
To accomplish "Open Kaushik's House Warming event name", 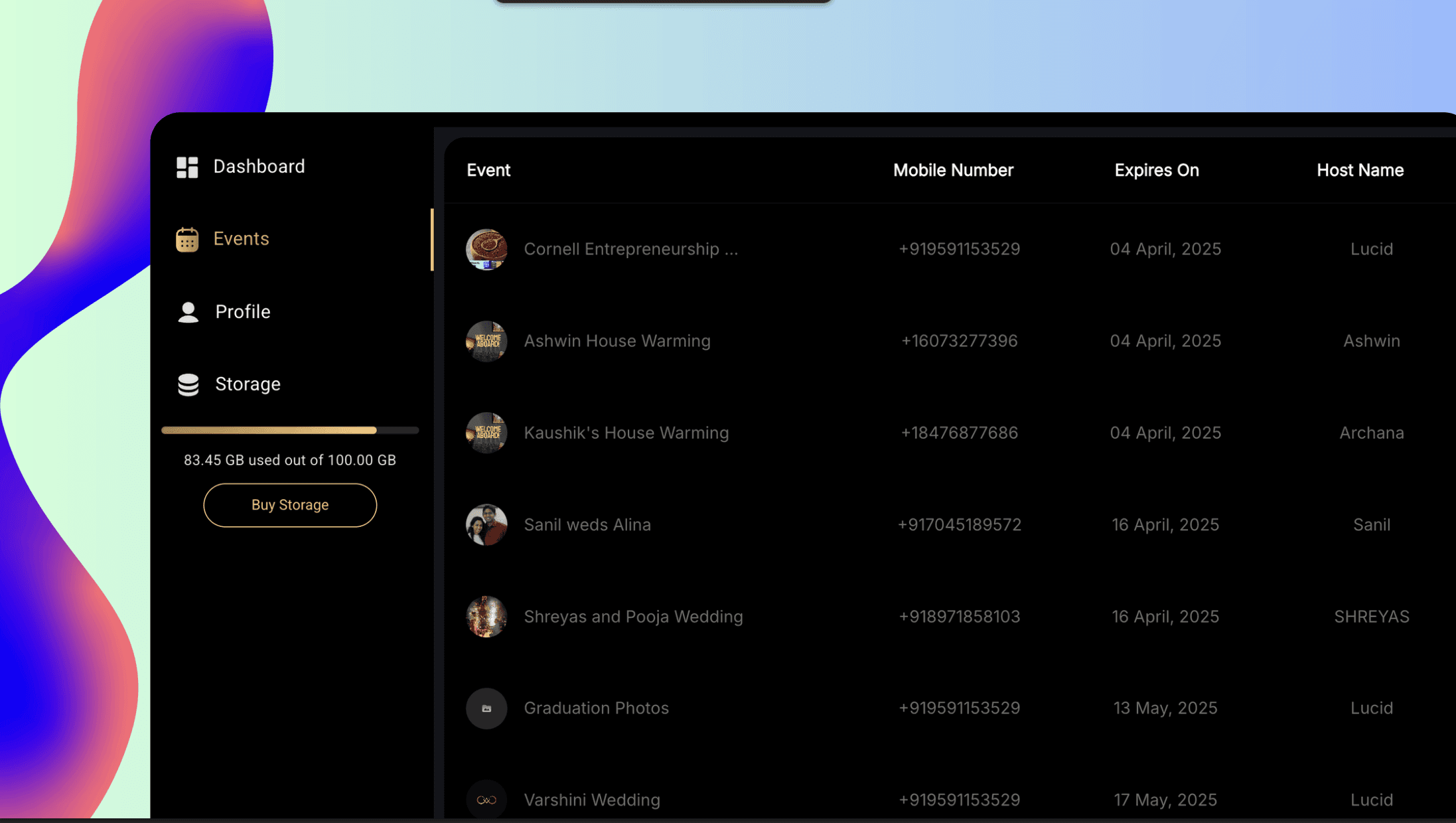I will (626, 433).
